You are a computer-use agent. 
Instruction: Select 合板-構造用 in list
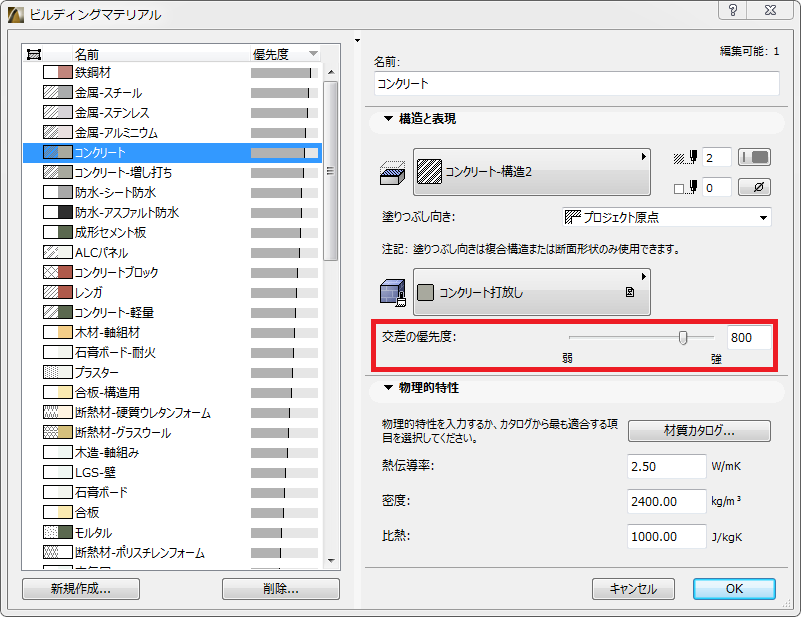point(172,392)
